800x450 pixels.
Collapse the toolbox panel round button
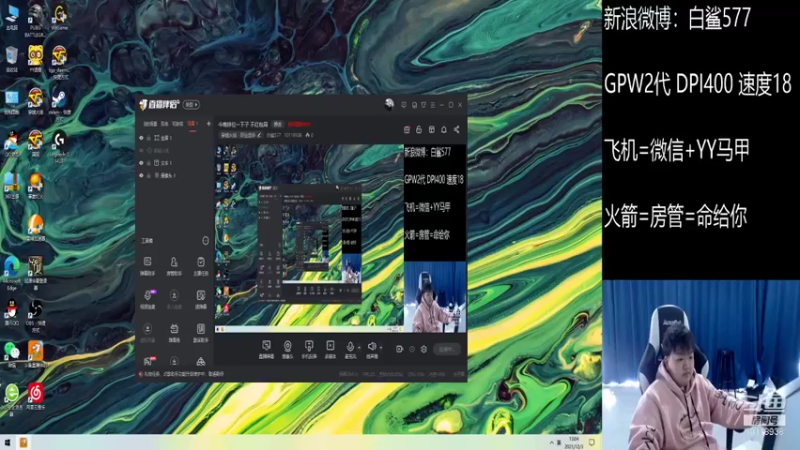coord(206,240)
